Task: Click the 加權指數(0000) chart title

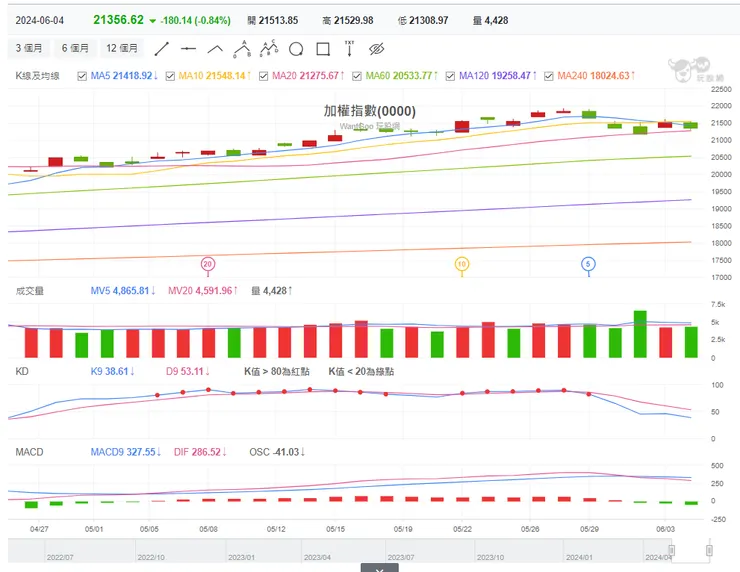Action: pyautogui.click(x=370, y=111)
